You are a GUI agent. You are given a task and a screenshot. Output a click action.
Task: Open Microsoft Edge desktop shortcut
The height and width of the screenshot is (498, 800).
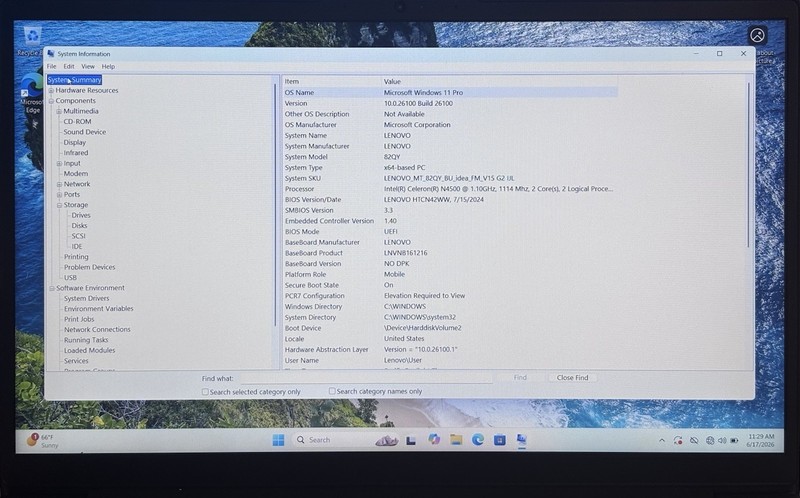click(32, 94)
